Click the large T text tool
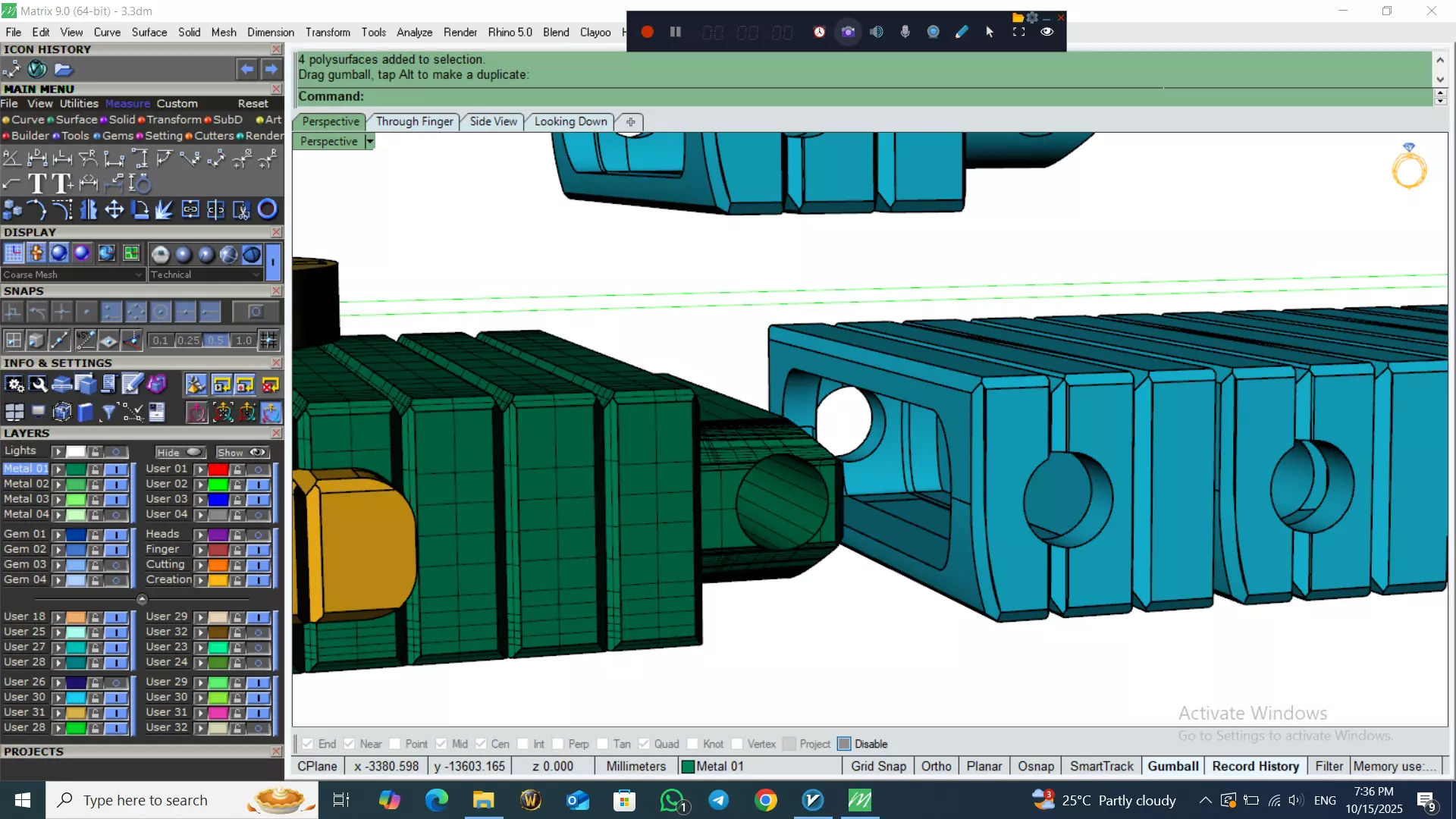This screenshot has width=1456, height=819. pyautogui.click(x=36, y=184)
